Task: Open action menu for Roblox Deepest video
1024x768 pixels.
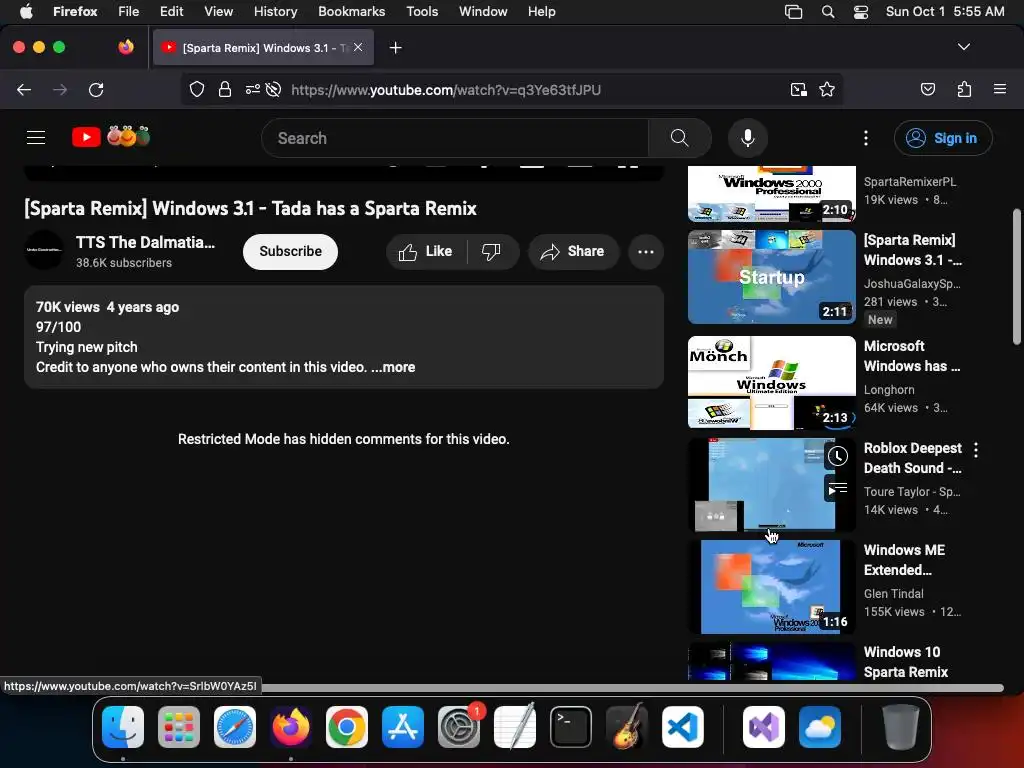Action: click(976, 449)
